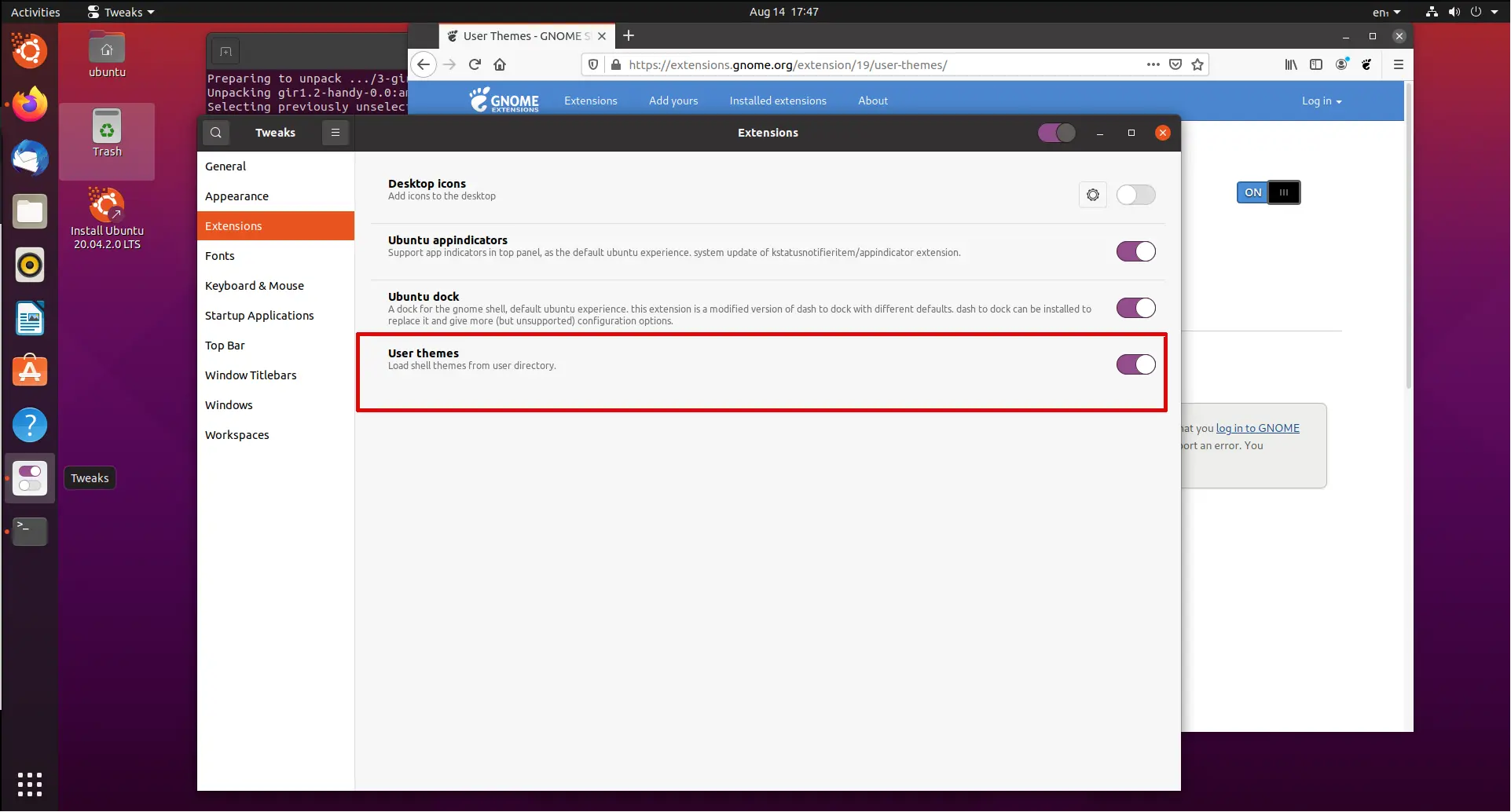Open the Tweaks app menu in top bar

[121, 12]
